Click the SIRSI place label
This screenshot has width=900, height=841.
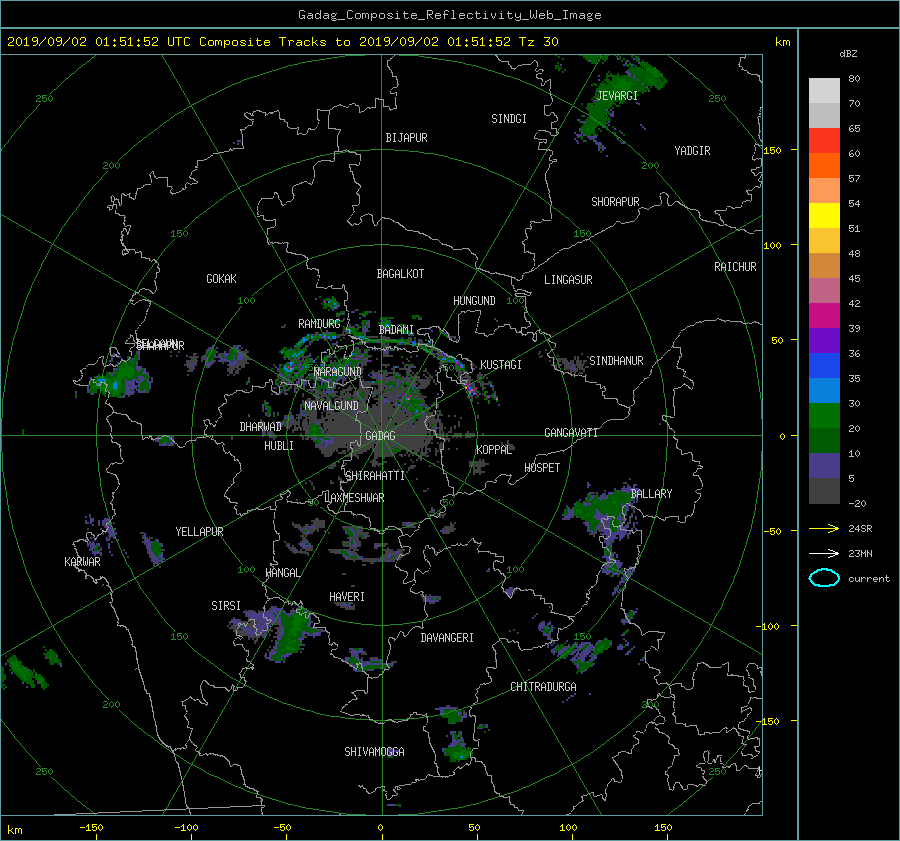[x=226, y=606]
